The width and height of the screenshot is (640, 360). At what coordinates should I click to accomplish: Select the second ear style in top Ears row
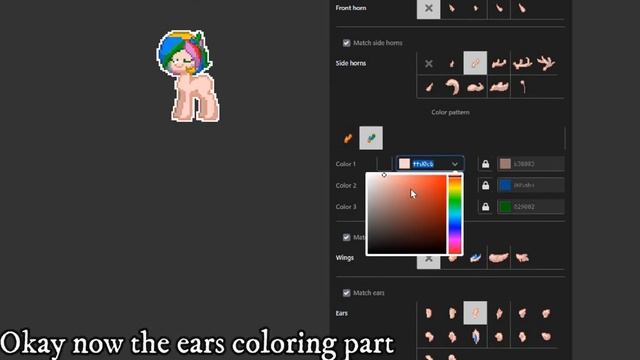tap(452, 313)
